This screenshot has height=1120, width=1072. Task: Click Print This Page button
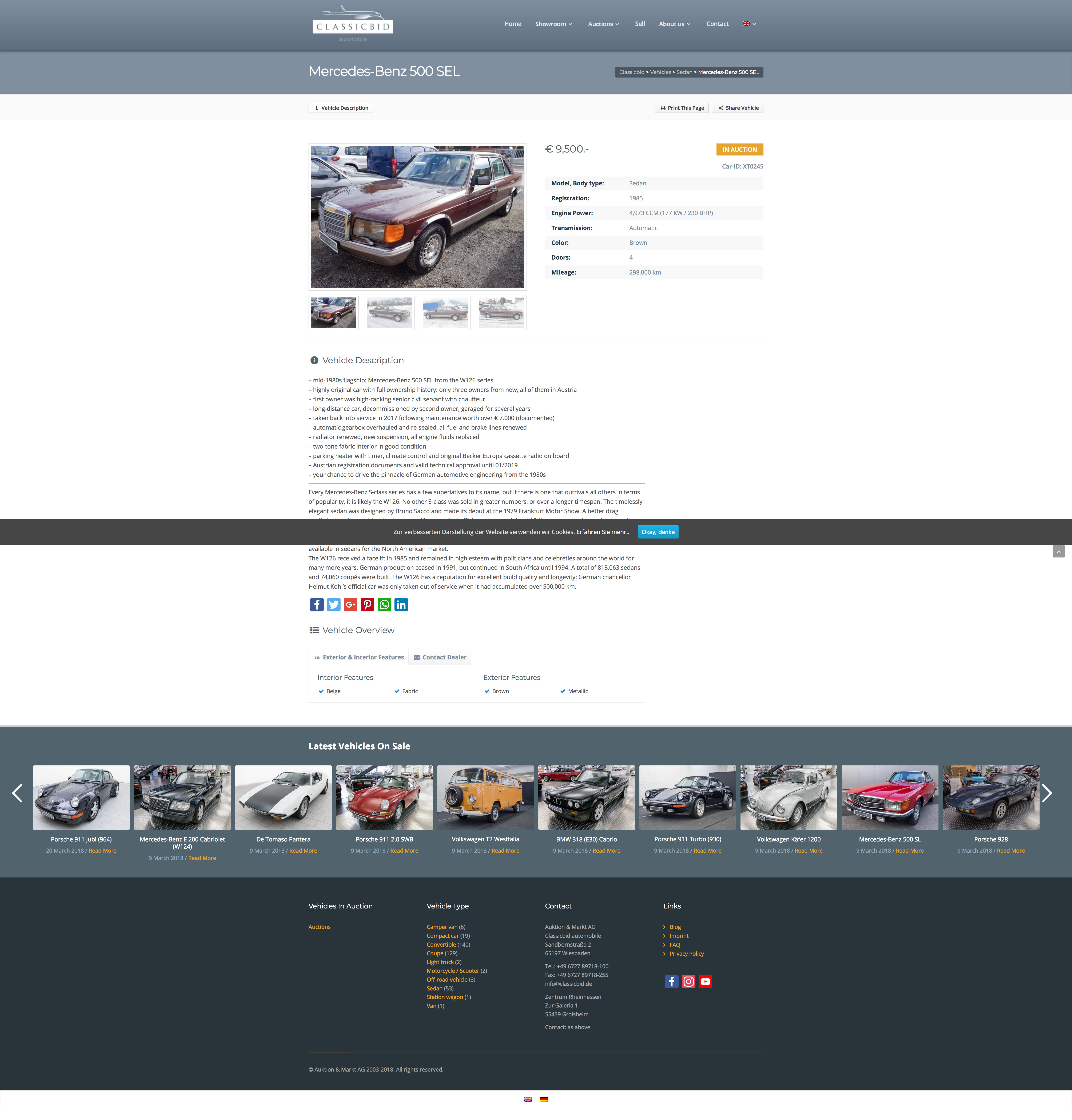pyautogui.click(x=682, y=108)
